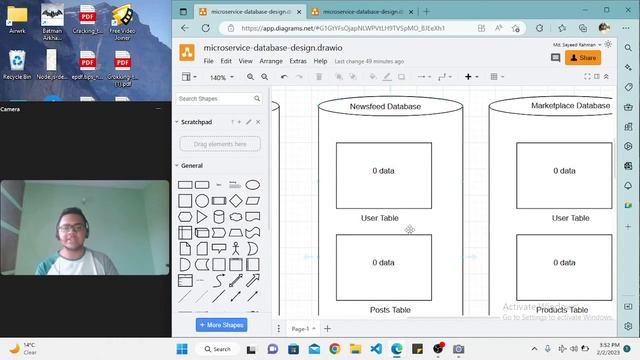Click the Last change minutes ago link
Image resolution: width=640 pixels, height=360 pixels.
point(369,62)
